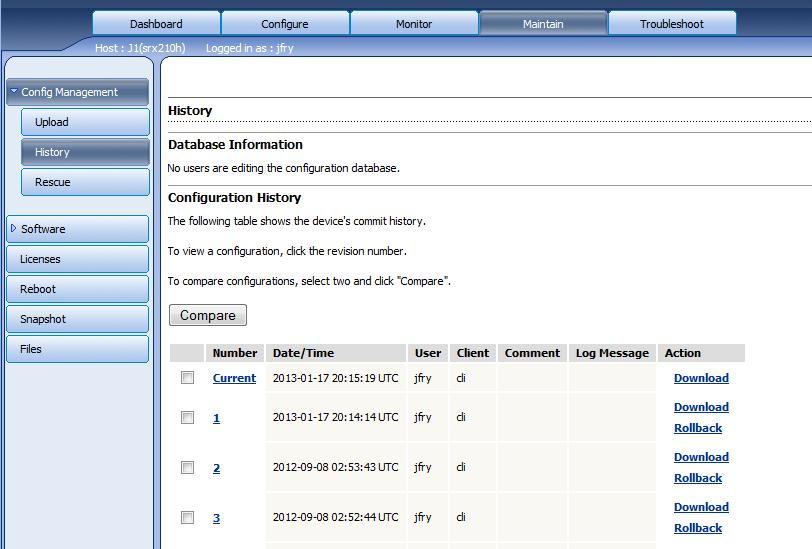Screen dimensions: 812x549
Task: Open the Files sidebar item
Action: (78, 349)
